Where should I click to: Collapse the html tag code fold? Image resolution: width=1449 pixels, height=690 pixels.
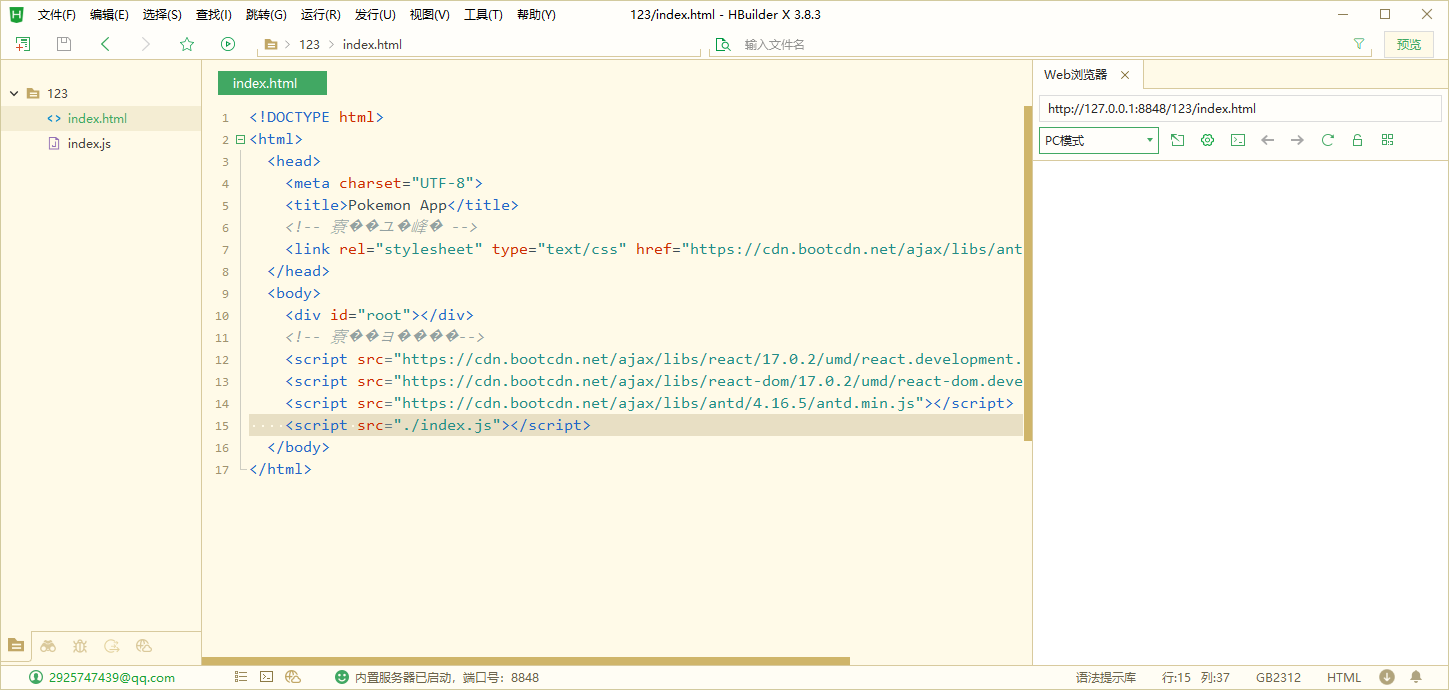click(240, 140)
